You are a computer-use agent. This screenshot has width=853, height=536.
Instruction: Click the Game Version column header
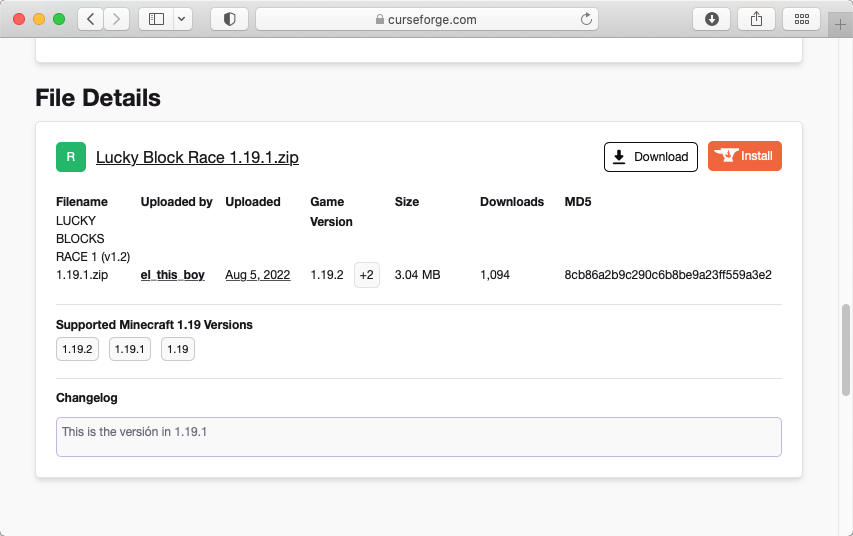coord(331,212)
